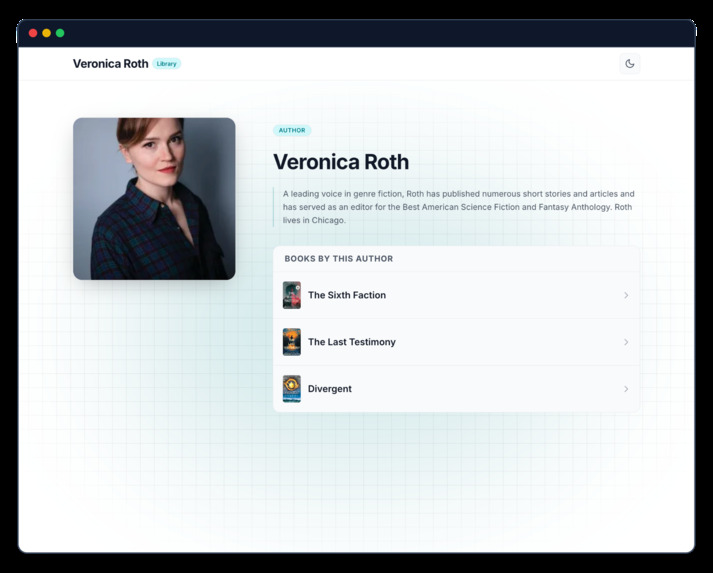Select the large Veronica Roth heading
713x573 pixels.
coord(341,162)
